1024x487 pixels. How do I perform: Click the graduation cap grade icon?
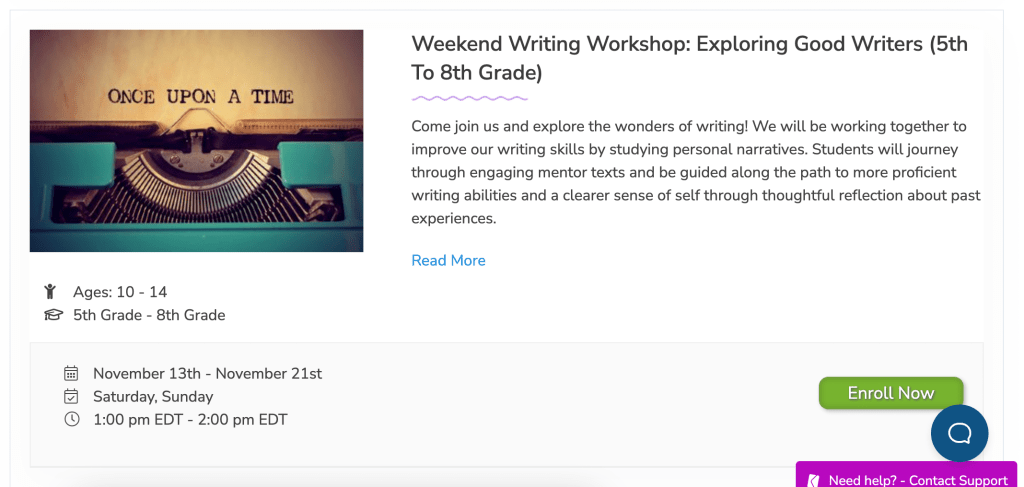[x=53, y=315]
